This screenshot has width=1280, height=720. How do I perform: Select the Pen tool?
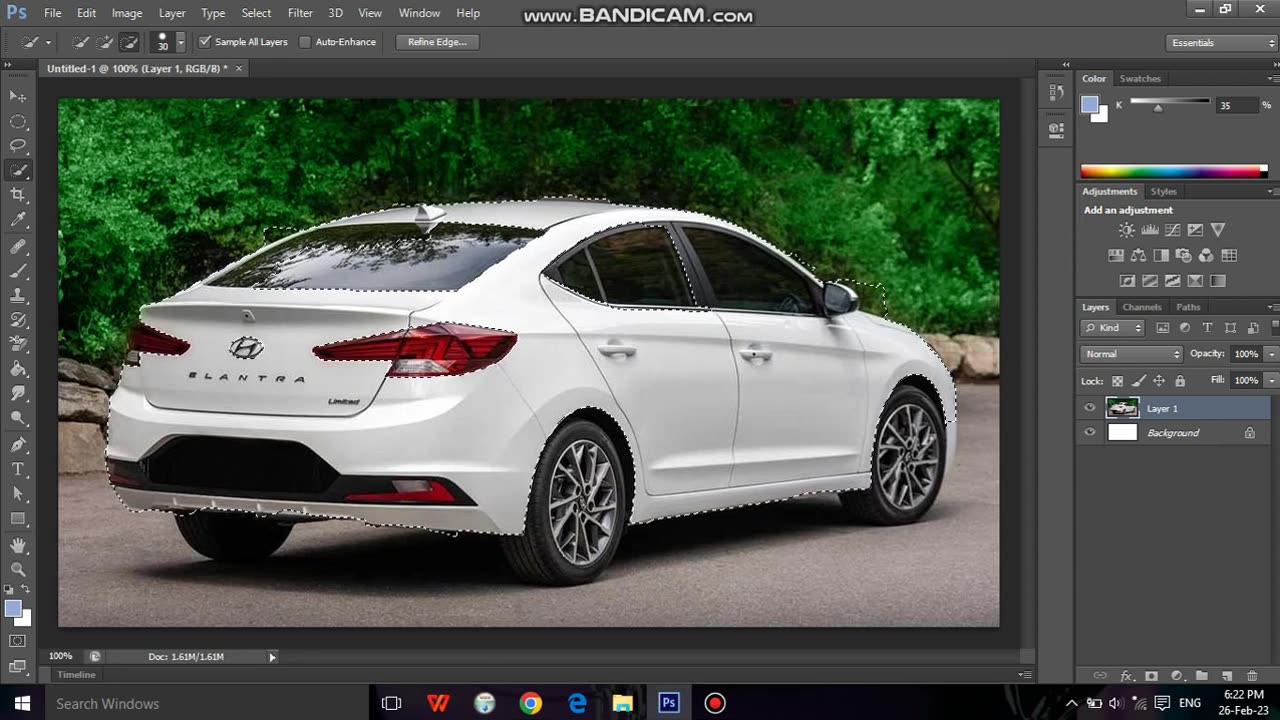click(x=18, y=444)
